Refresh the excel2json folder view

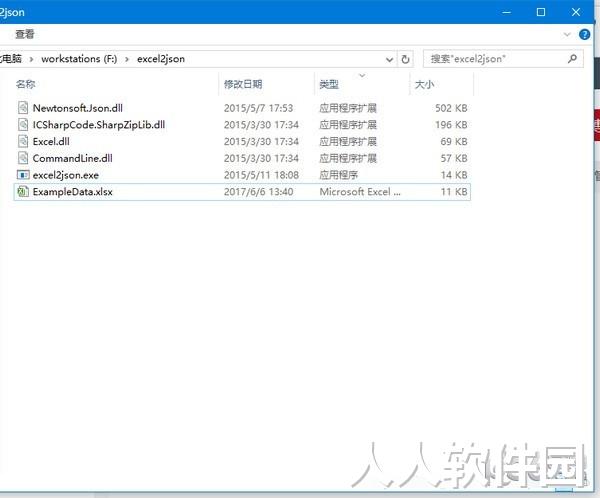point(405,59)
